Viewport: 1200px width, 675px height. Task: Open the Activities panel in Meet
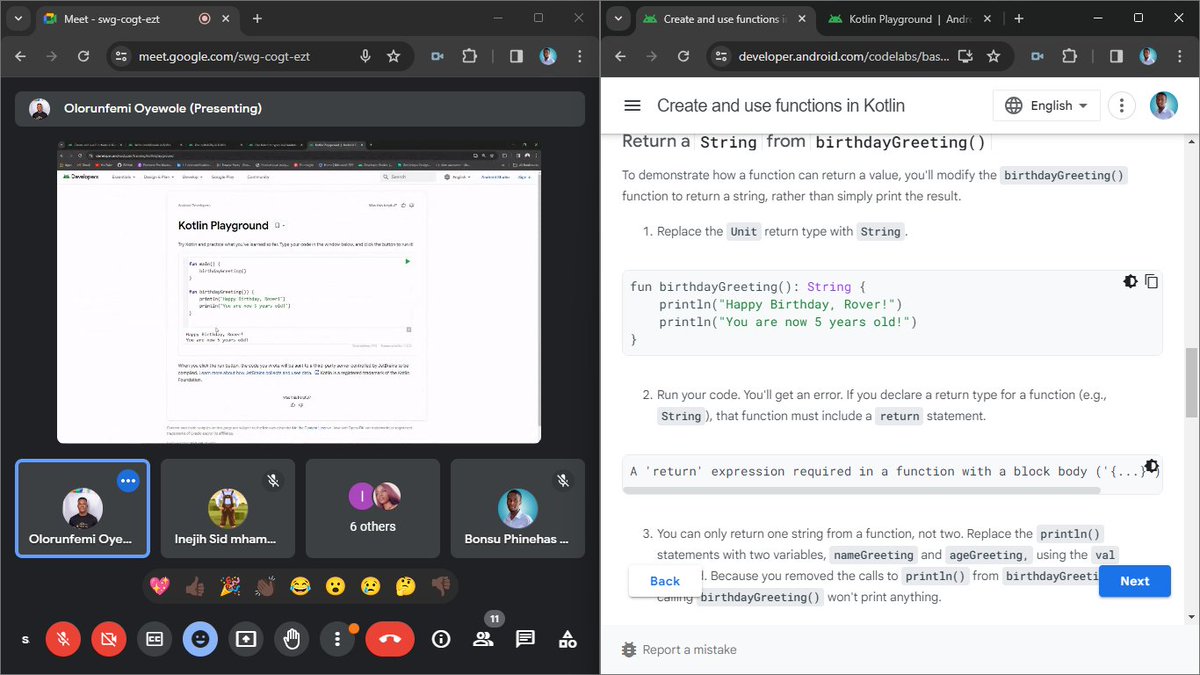coord(567,639)
